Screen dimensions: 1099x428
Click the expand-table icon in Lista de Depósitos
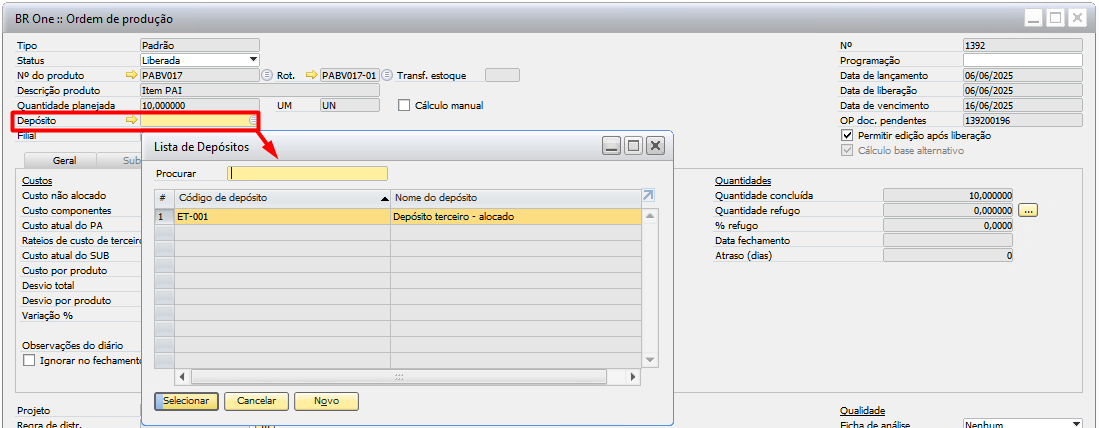(x=648, y=197)
